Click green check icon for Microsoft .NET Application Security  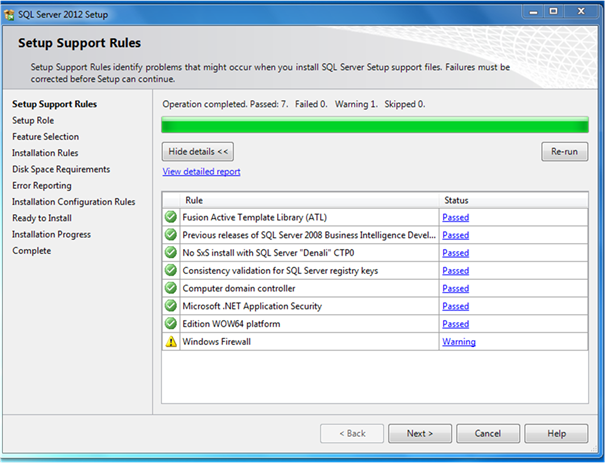tap(171, 306)
